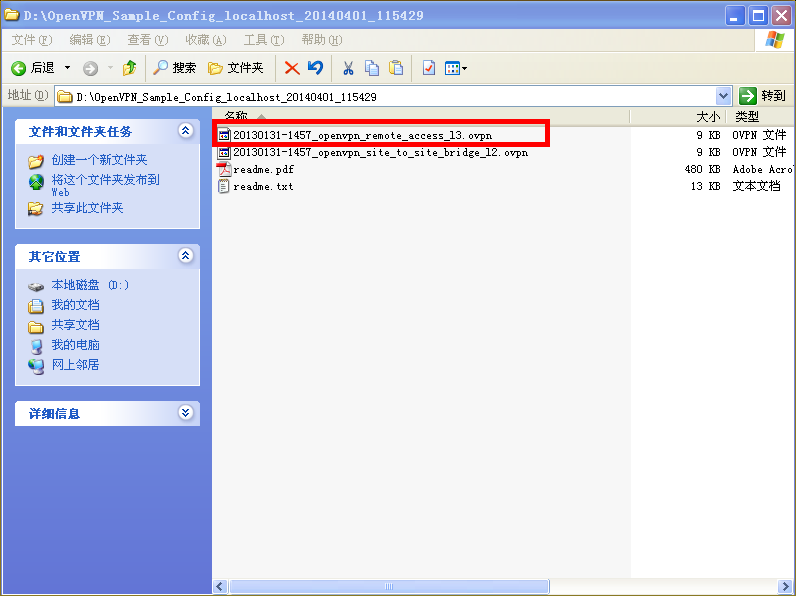
Task: Sort by 名称 column header
Action: click(420, 116)
